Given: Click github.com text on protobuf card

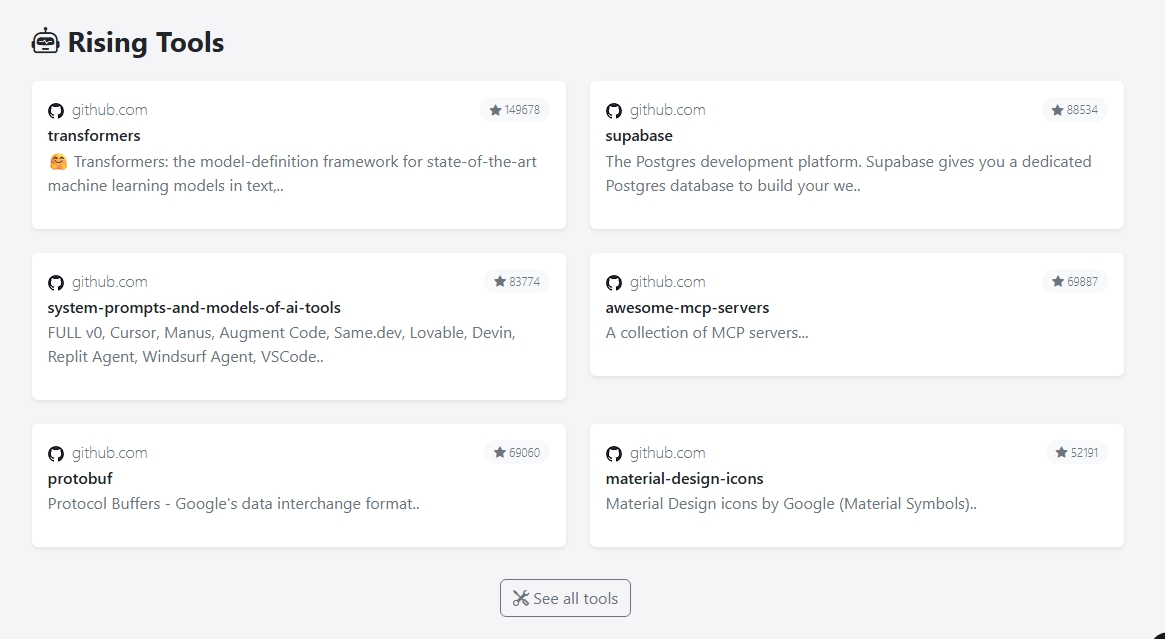Looking at the screenshot, I should click(x=110, y=453).
